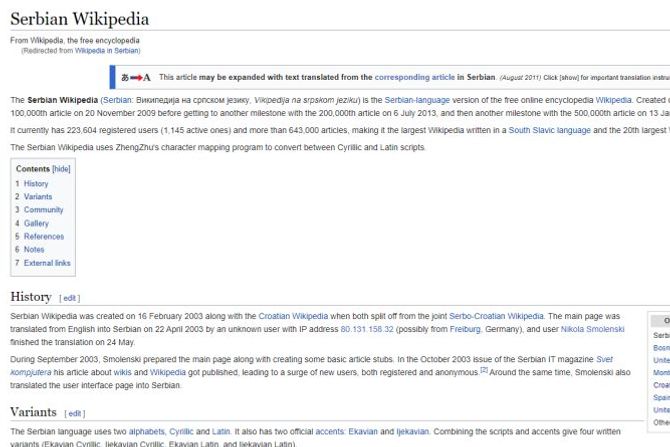Jump to References in Contents
The width and height of the screenshot is (670, 447).
click(44, 236)
